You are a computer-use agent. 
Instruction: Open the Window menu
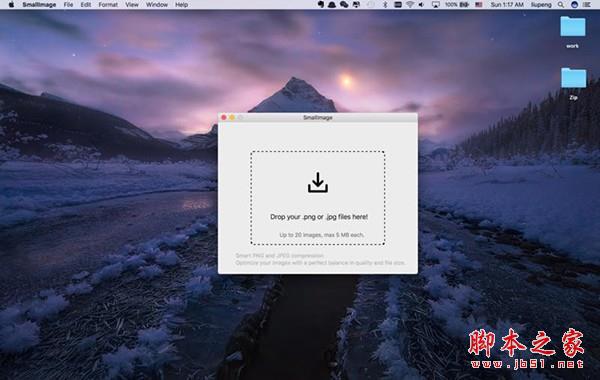157,5
